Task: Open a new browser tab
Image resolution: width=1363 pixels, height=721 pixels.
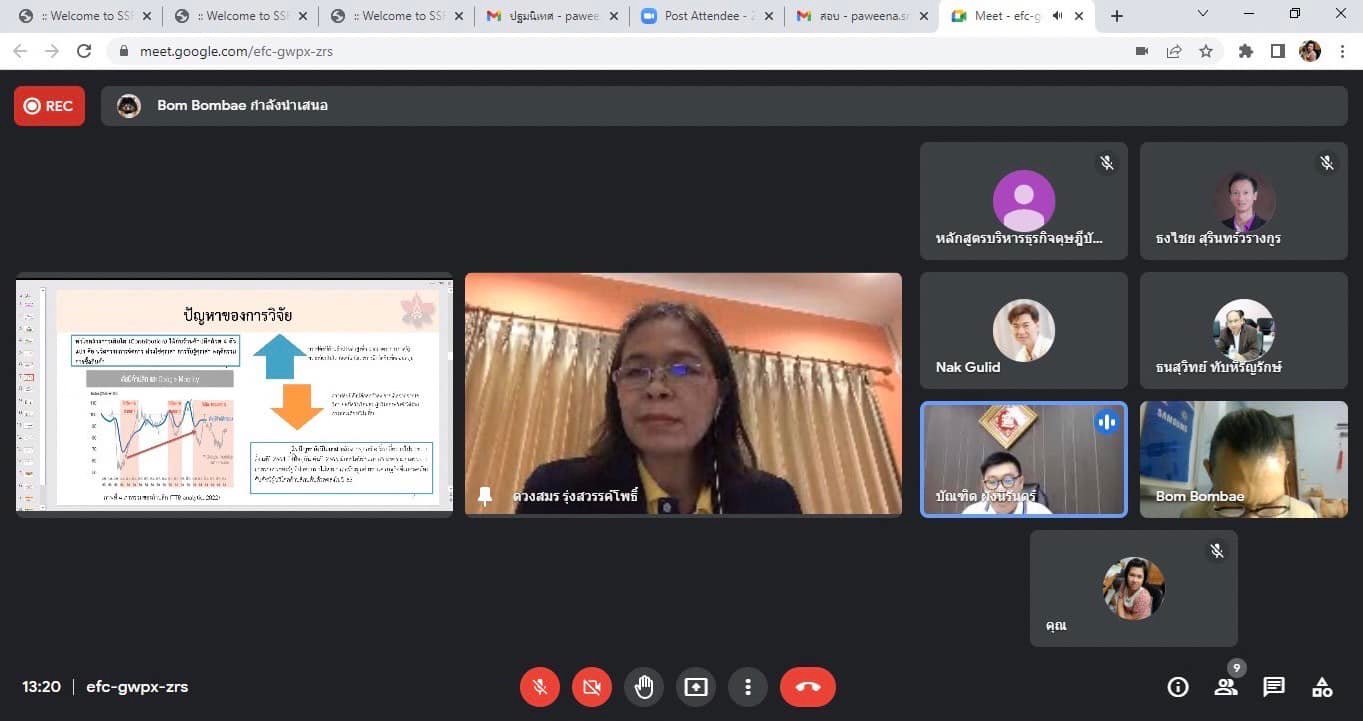Action: click(1117, 16)
